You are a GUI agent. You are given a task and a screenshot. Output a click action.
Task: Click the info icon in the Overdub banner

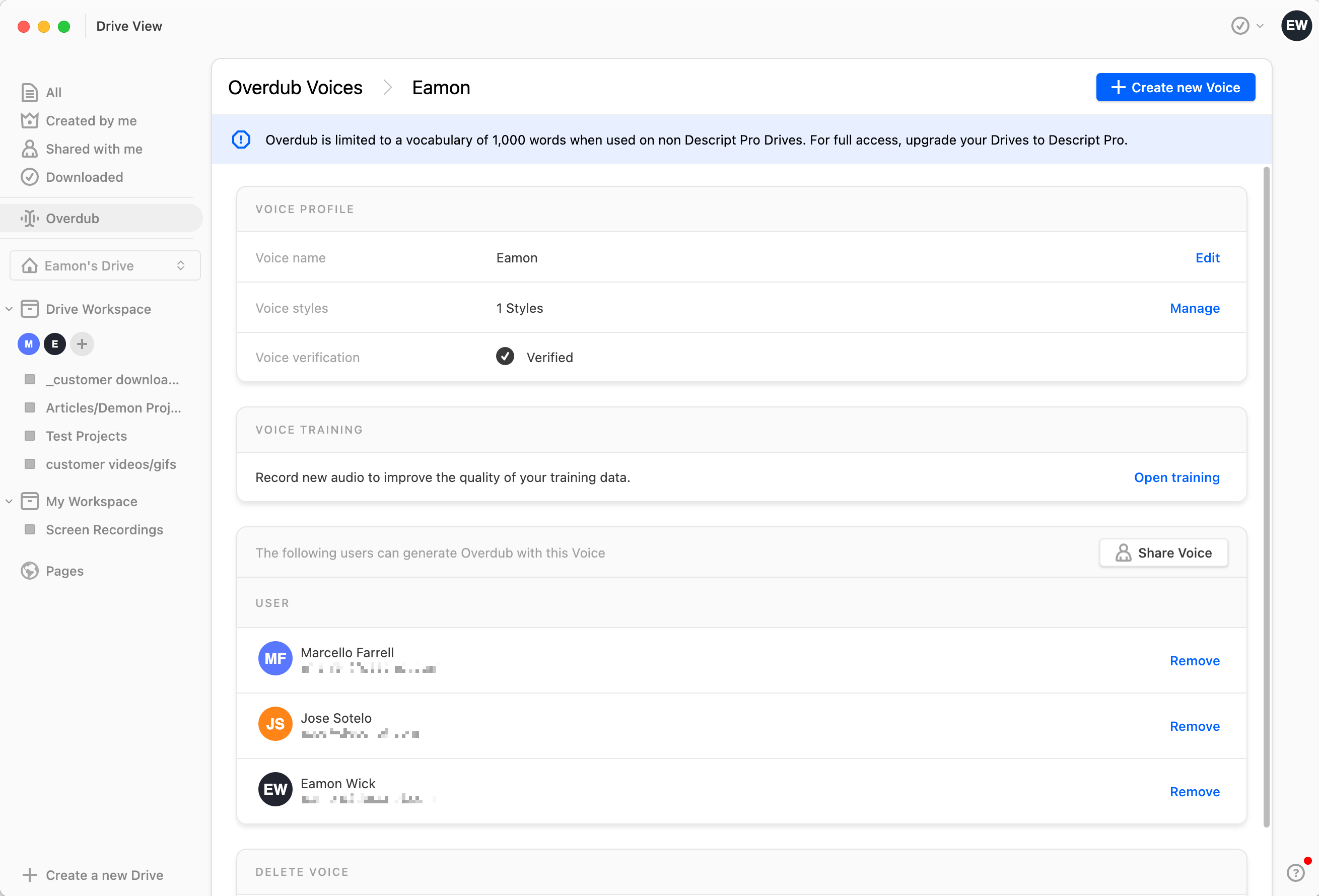pyautogui.click(x=241, y=140)
